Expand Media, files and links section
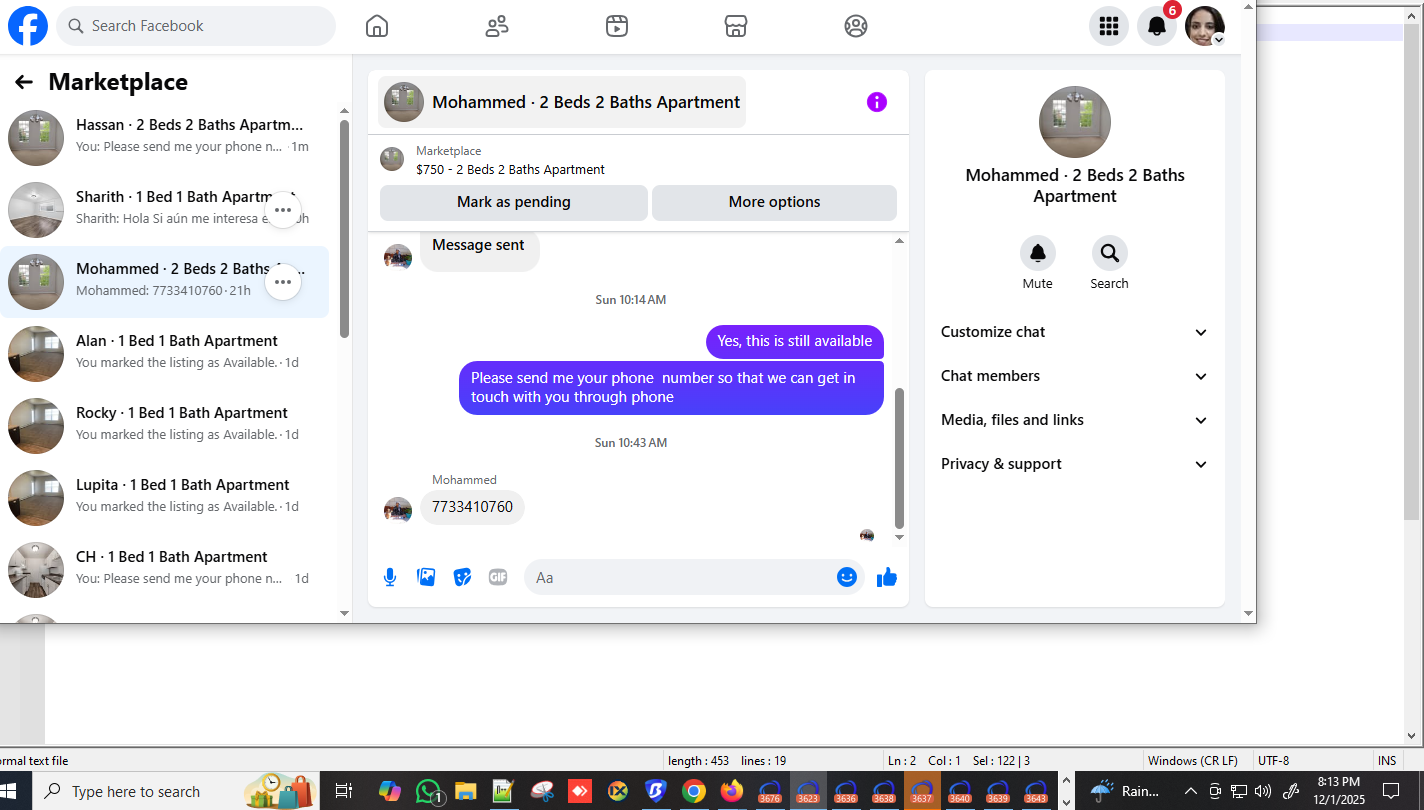Viewport: 1424px width, 810px height. click(x=1075, y=420)
